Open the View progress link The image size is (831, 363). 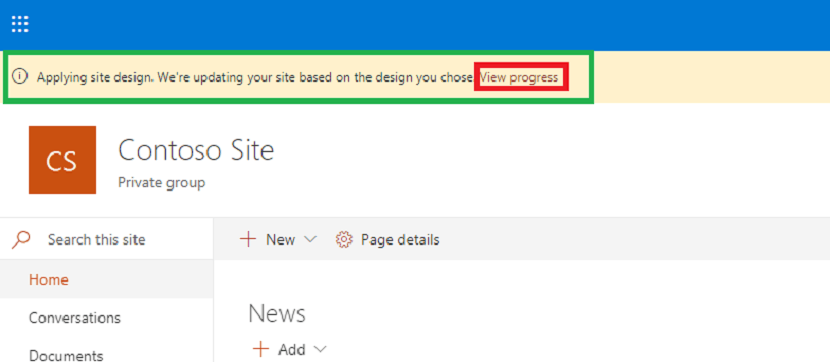pyautogui.click(x=519, y=77)
